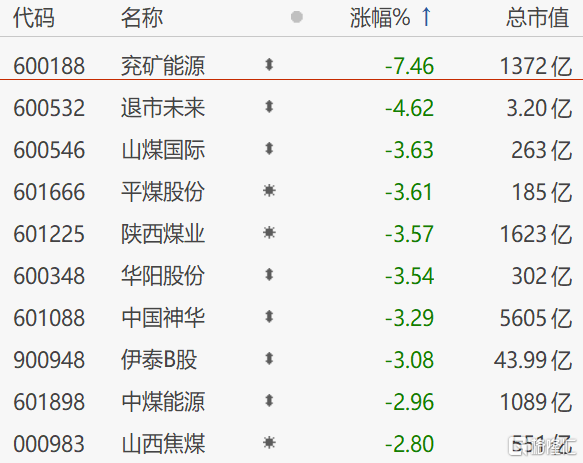Open the 华阳股份 stock name
583x463 pixels.
pyautogui.click(x=163, y=276)
